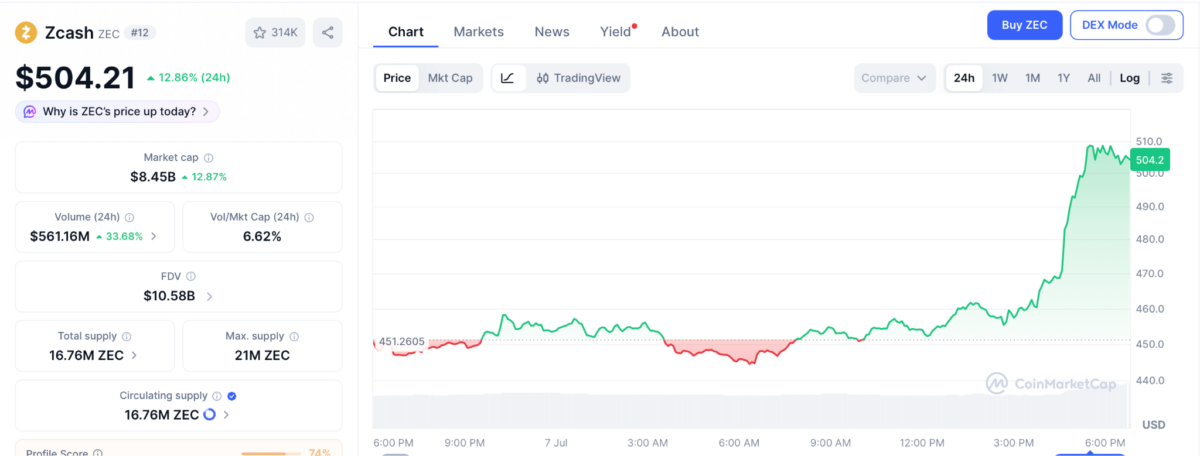Click the USD currency label on chart
The height and width of the screenshot is (456, 1200).
[1153, 424]
